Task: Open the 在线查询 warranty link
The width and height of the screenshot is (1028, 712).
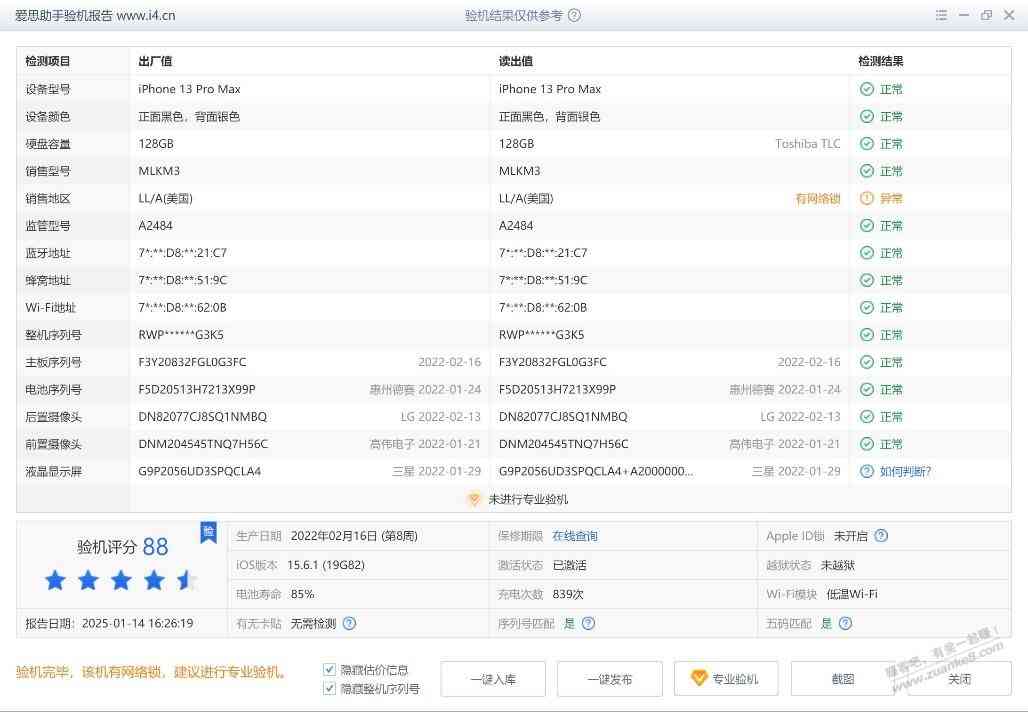Action: point(575,536)
